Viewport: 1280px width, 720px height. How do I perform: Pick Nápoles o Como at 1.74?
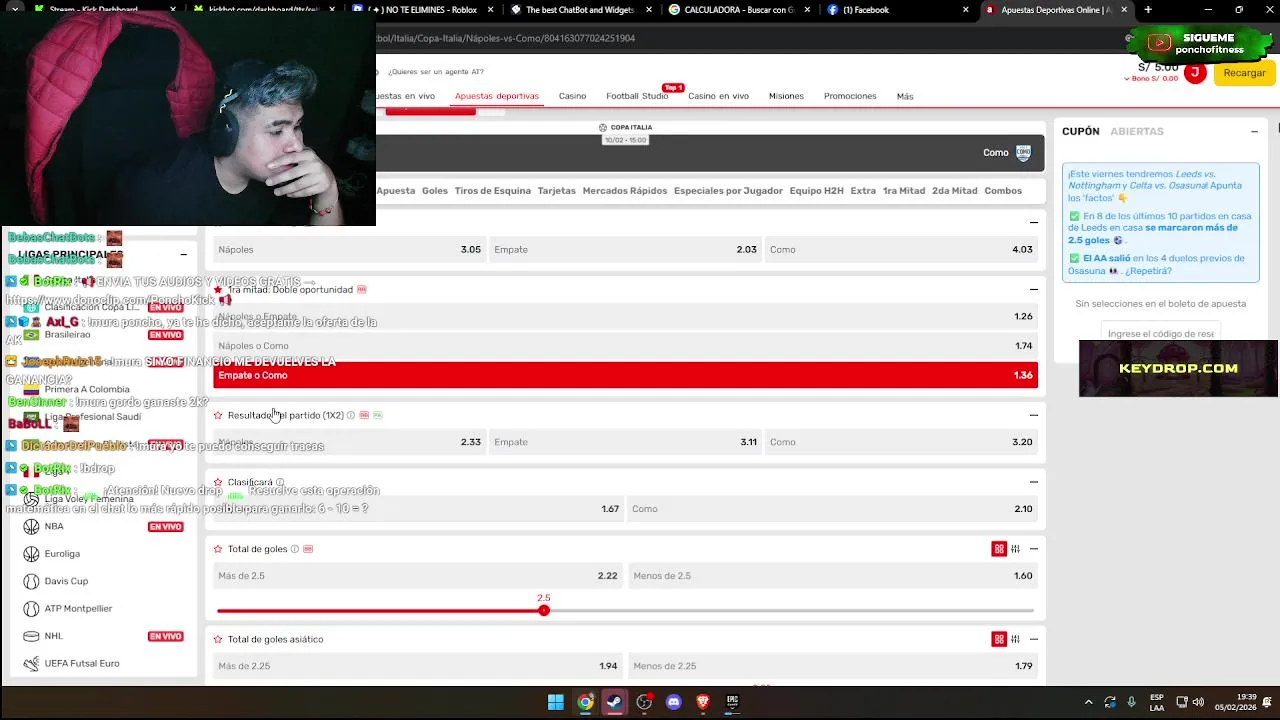click(625, 346)
